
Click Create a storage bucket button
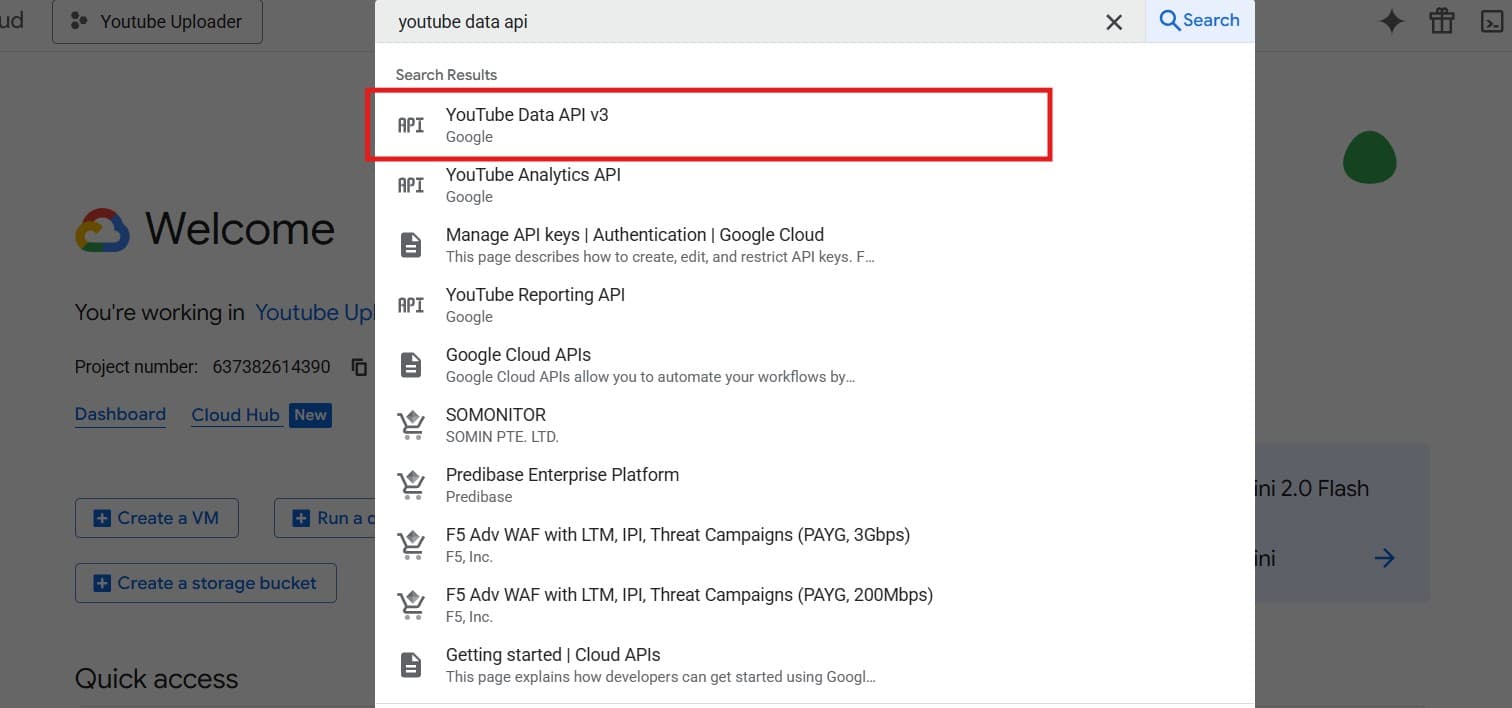pyautogui.click(x=206, y=583)
